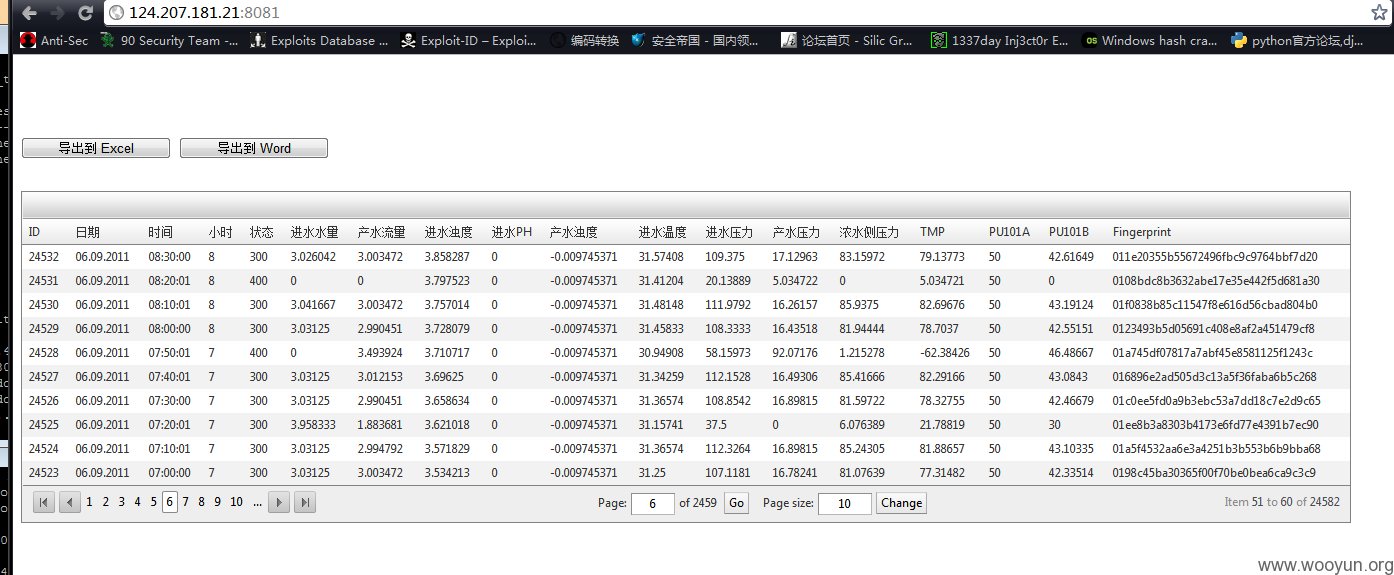1394x575 pixels.
Task: Jump to last page using pager icon
Action: (x=305, y=502)
